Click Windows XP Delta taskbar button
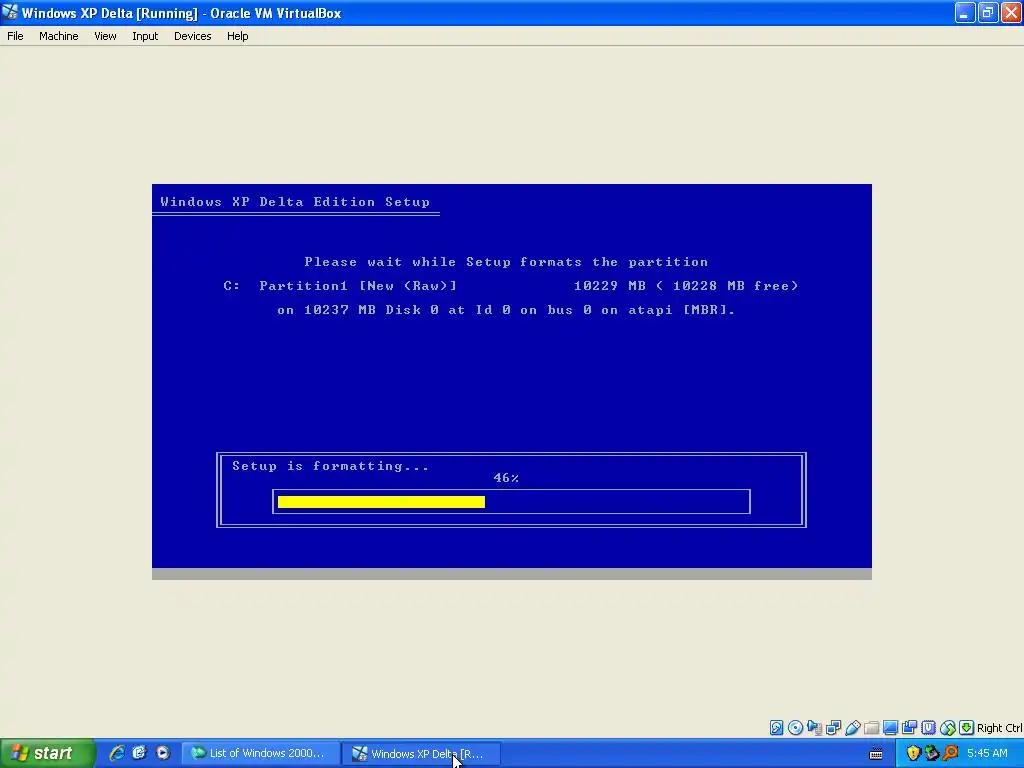Image resolution: width=1024 pixels, height=768 pixels. (x=422, y=754)
